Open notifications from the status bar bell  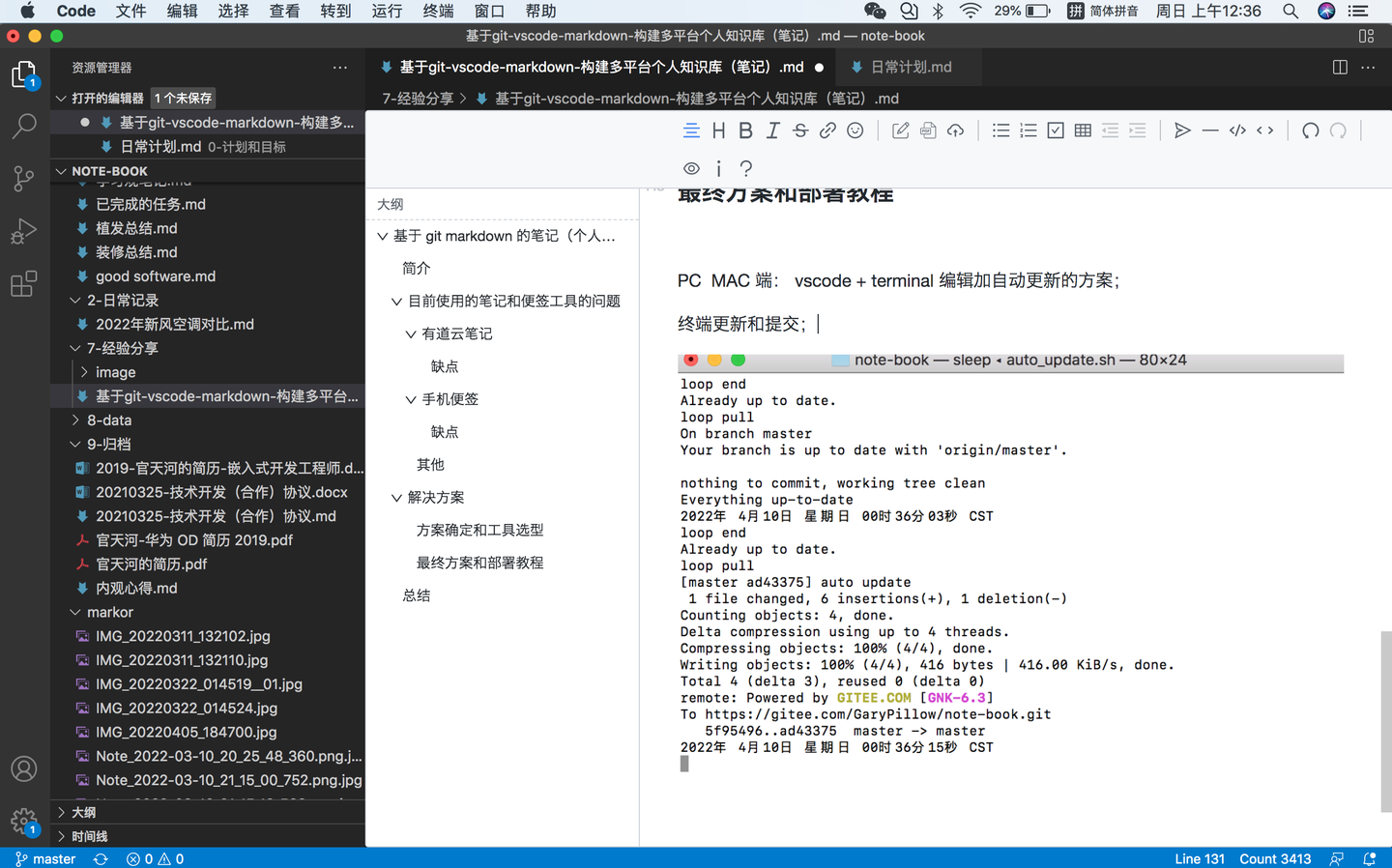point(1370,858)
